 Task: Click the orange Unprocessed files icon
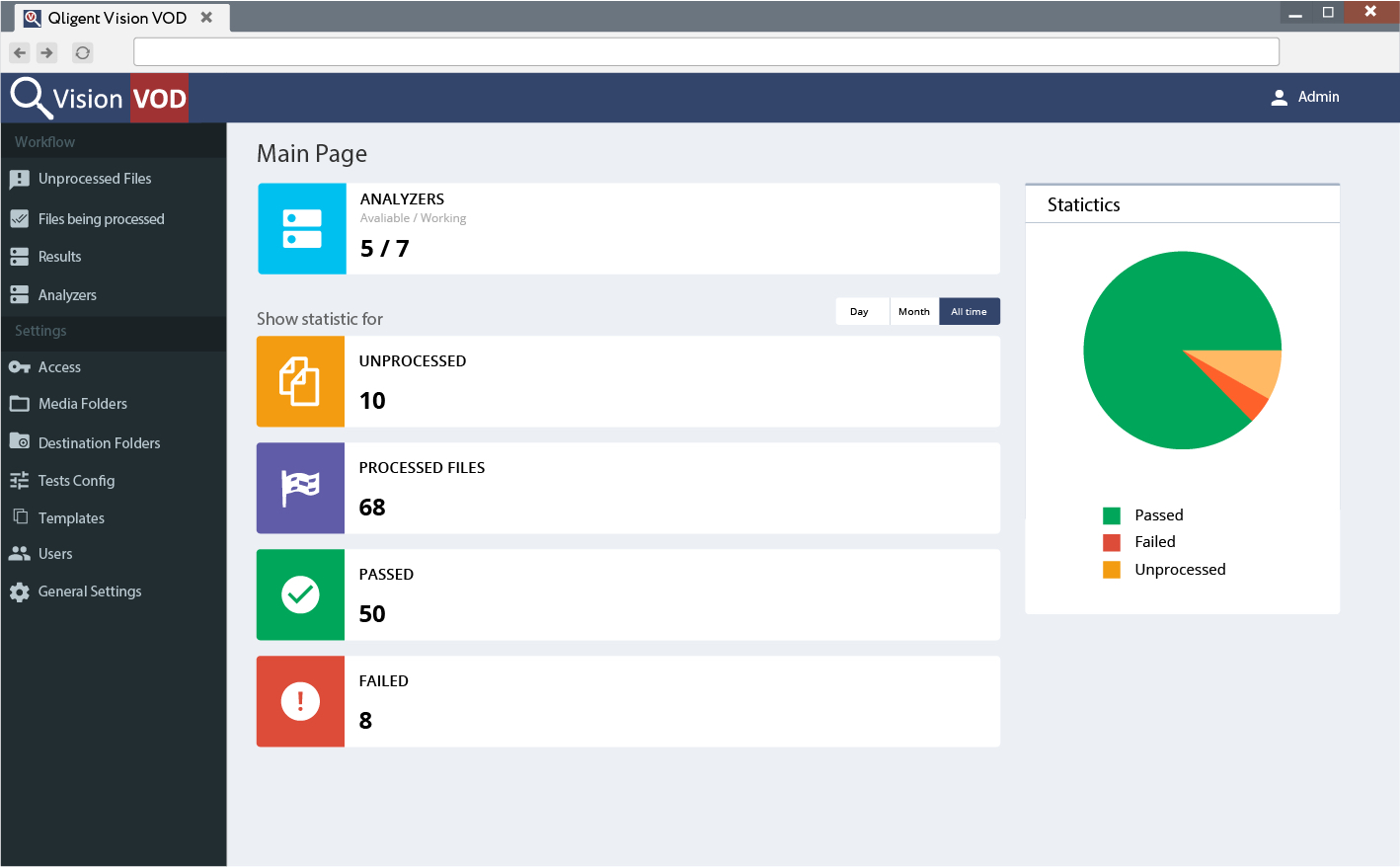(x=300, y=381)
